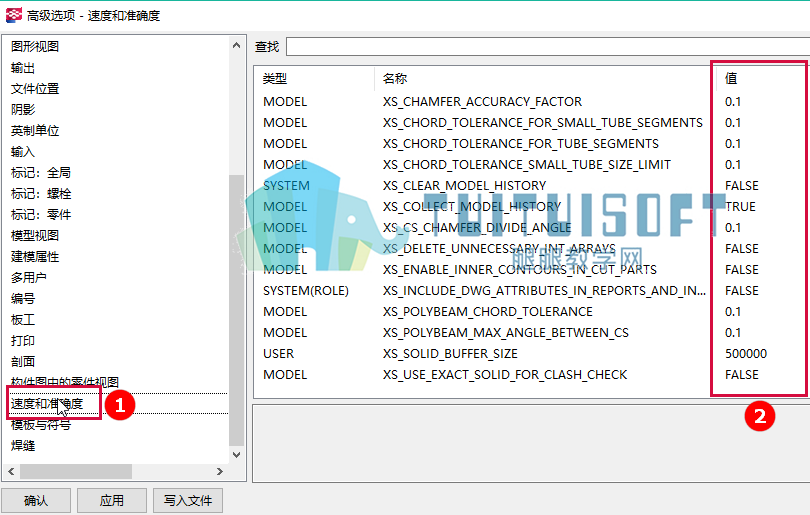The height and width of the screenshot is (515, 810).
Task: Click the 应用 button
Action: (112, 501)
